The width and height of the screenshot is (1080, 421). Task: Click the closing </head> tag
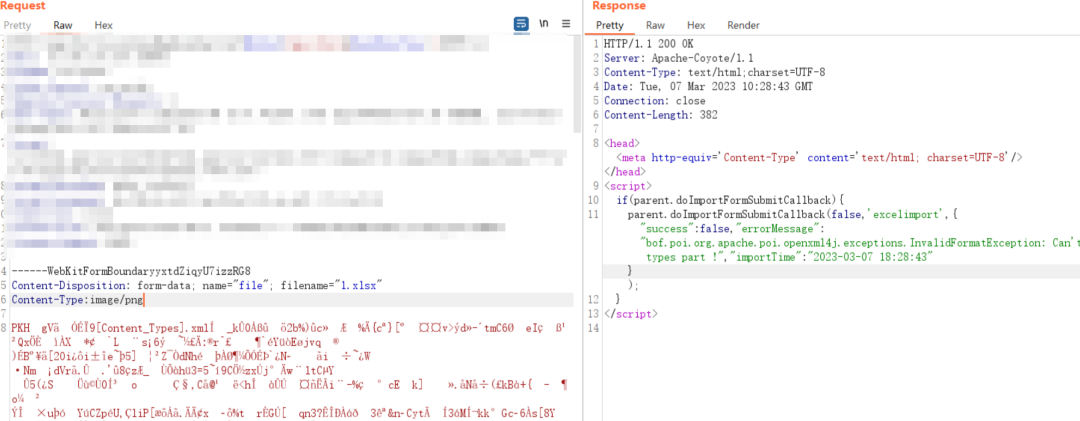624,172
